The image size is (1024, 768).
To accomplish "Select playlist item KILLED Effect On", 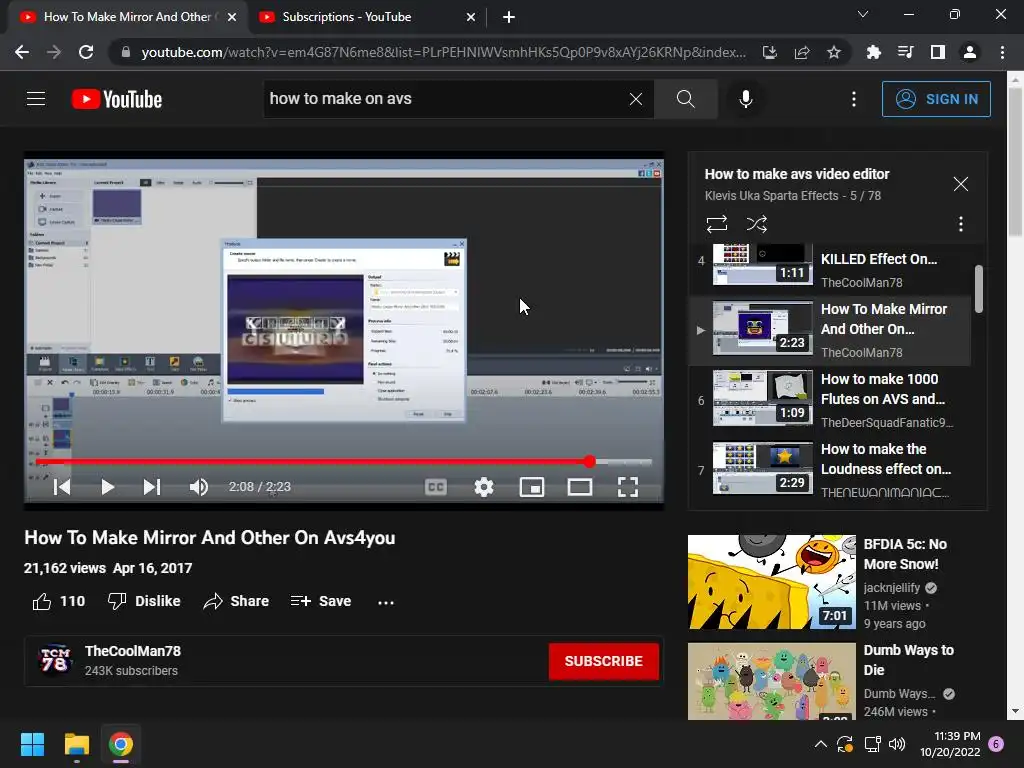I will pyautogui.click(x=829, y=268).
